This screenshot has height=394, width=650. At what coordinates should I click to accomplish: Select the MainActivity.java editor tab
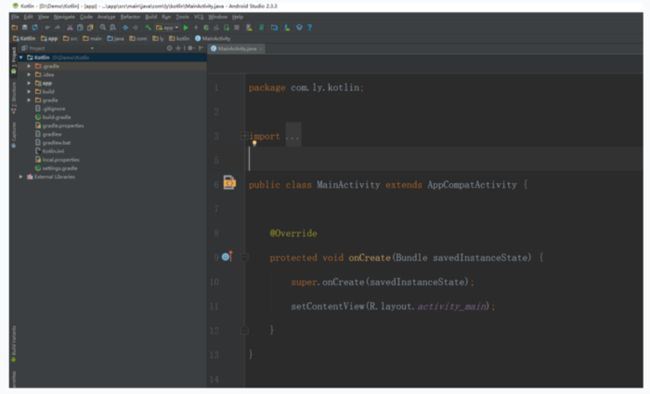tap(235, 49)
